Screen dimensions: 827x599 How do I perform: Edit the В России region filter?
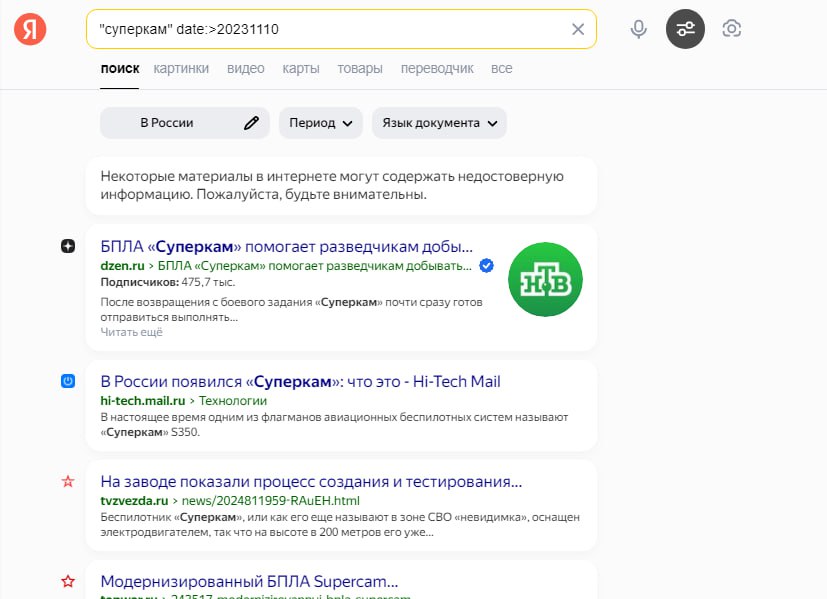pos(185,123)
